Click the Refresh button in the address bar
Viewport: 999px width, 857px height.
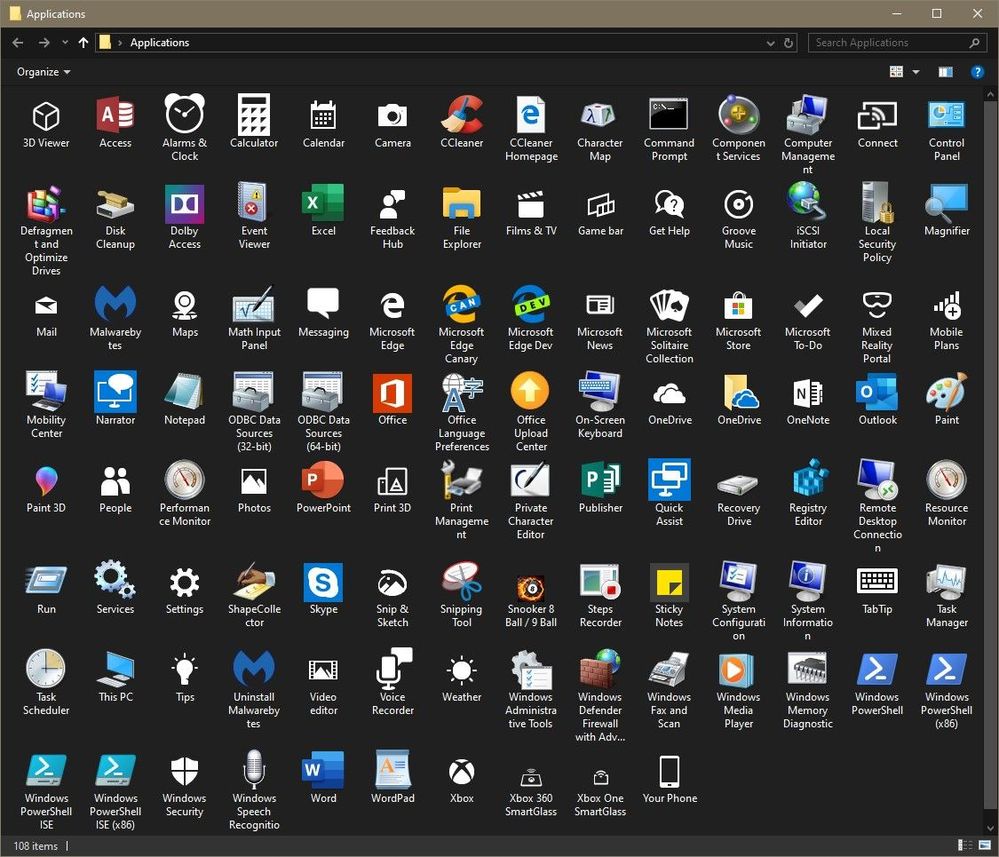pyautogui.click(x=789, y=42)
